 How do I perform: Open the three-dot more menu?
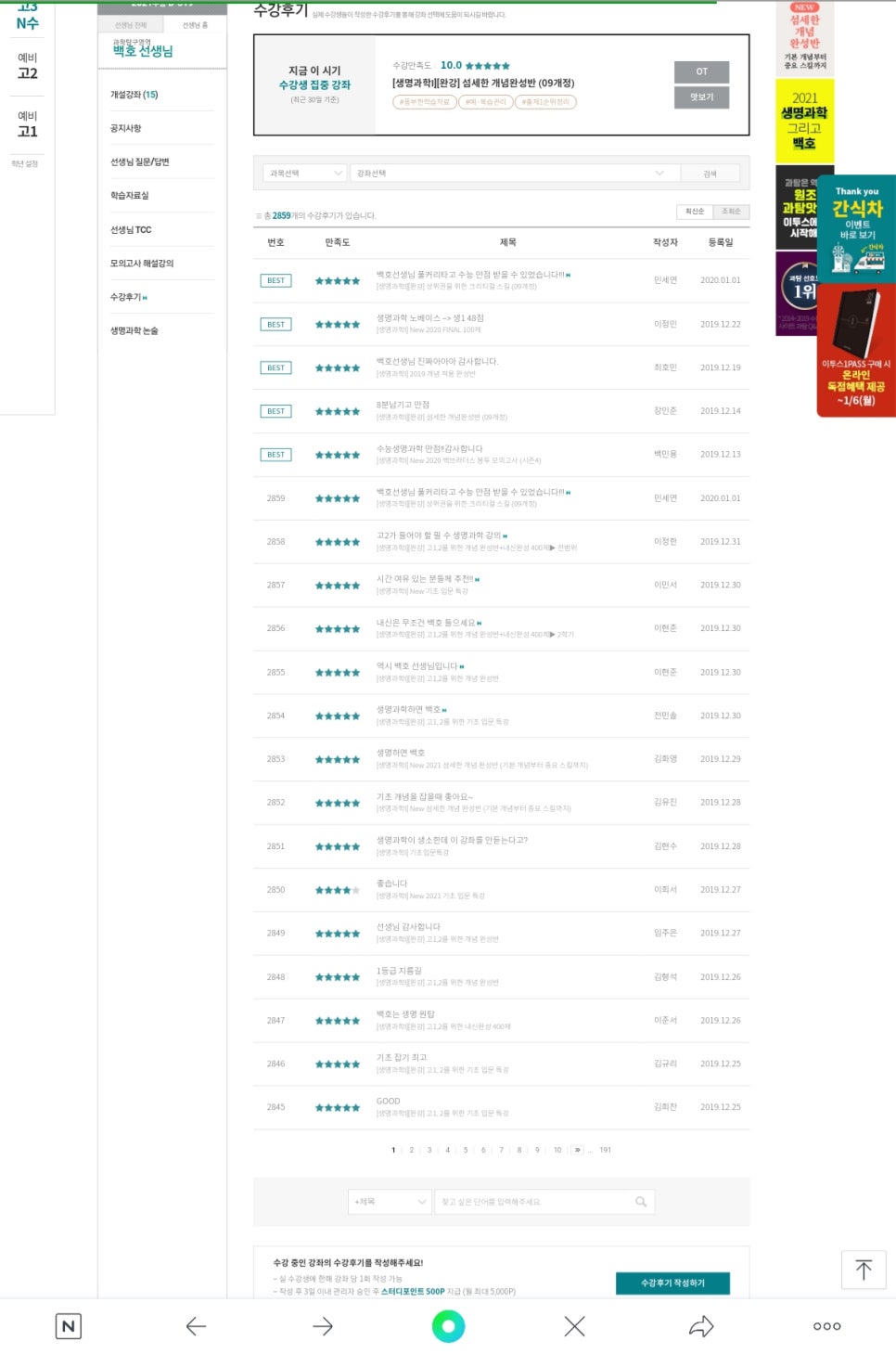click(x=826, y=1326)
